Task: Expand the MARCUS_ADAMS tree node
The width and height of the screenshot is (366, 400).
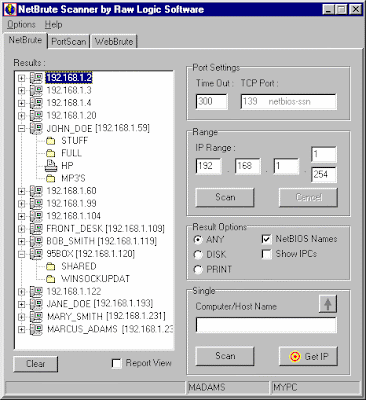Action: 22,330
